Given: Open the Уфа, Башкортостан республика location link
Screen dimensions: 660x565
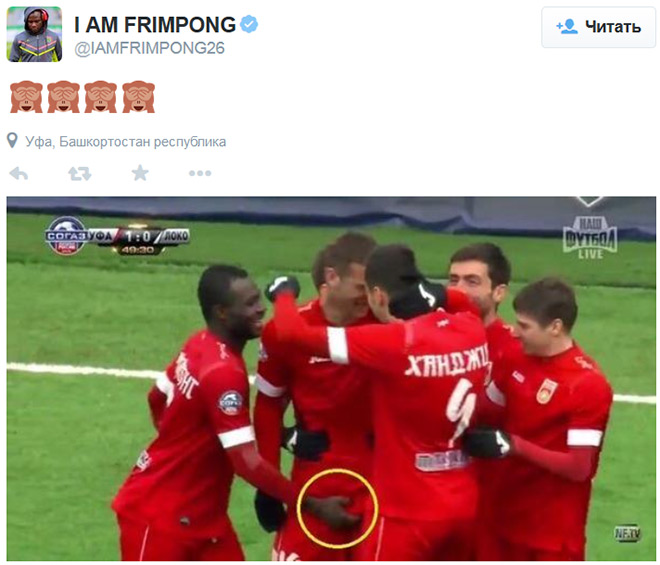Looking at the screenshot, I should point(125,142).
